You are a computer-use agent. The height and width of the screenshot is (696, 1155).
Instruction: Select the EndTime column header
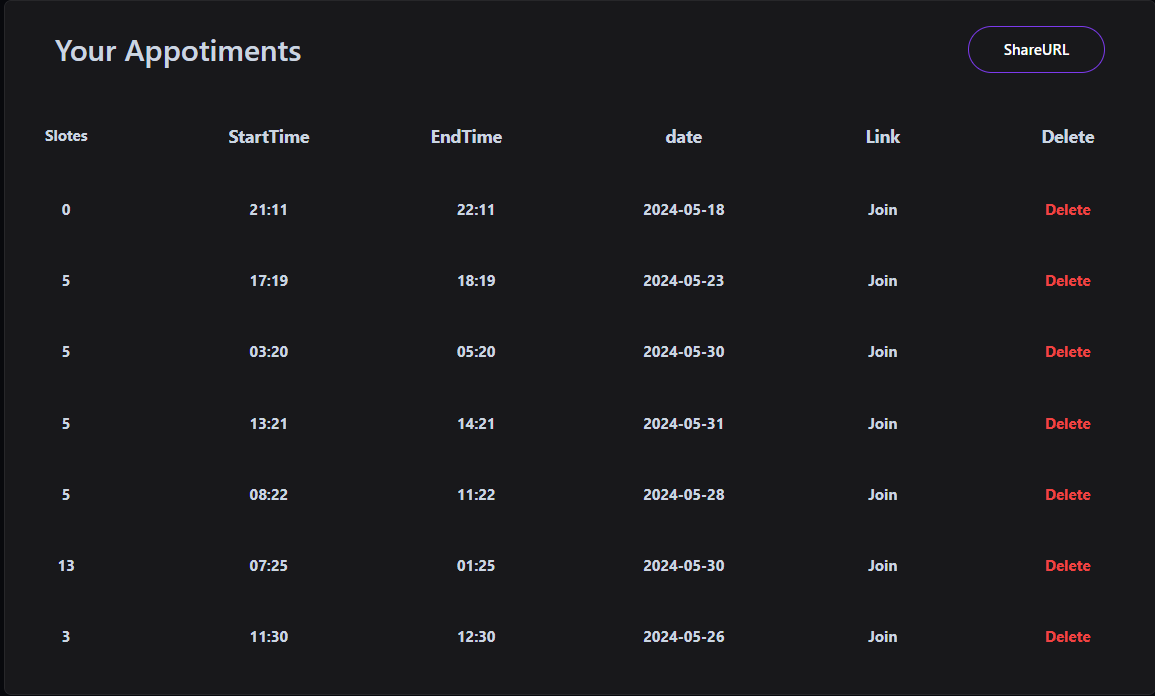466,137
